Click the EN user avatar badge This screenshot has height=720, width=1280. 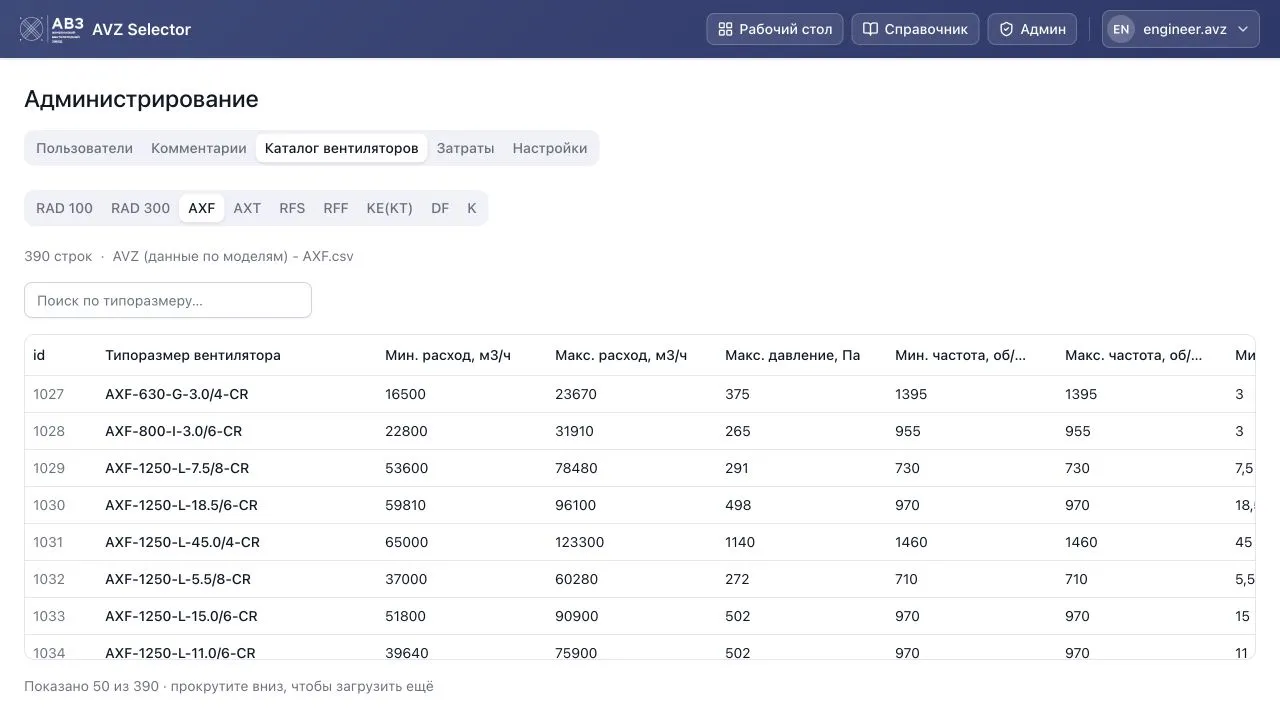[1121, 29]
